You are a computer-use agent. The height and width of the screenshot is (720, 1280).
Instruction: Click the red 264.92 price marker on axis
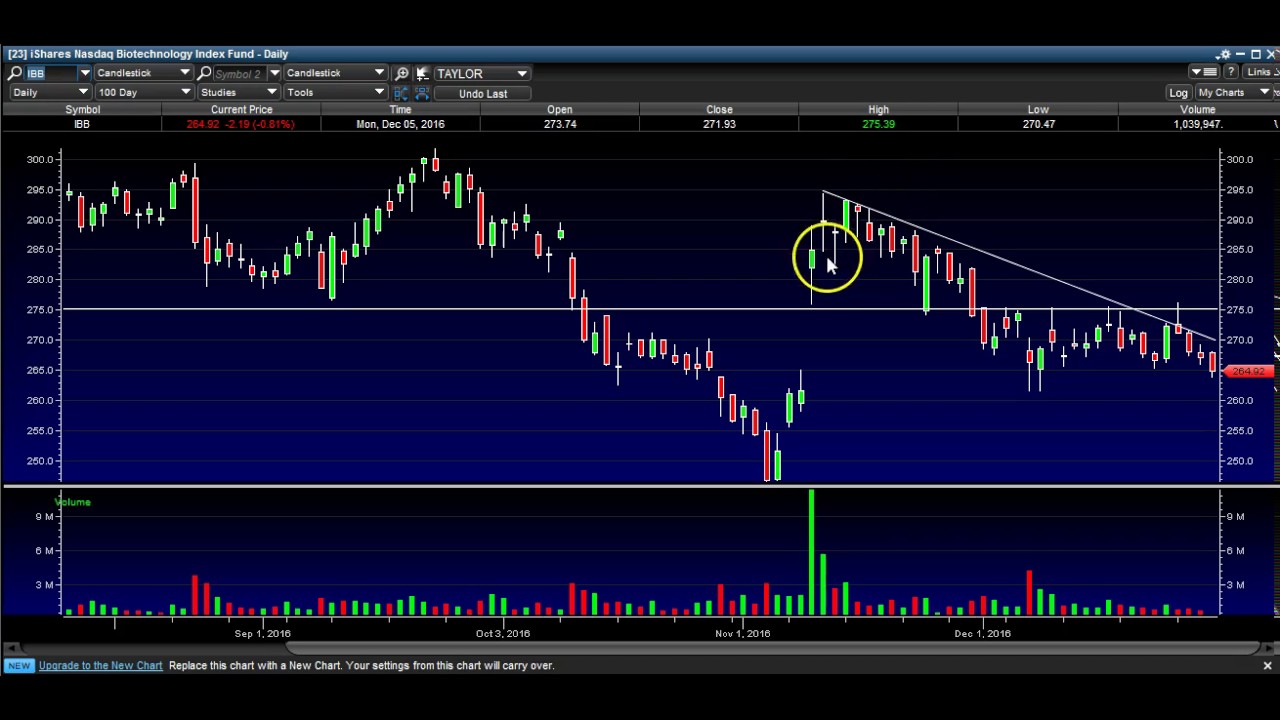pyautogui.click(x=1248, y=372)
